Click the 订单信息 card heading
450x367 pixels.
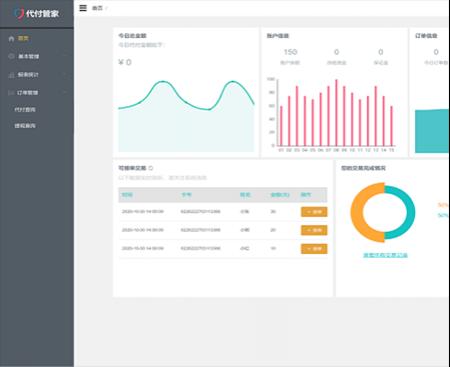[x=426, y=36]
